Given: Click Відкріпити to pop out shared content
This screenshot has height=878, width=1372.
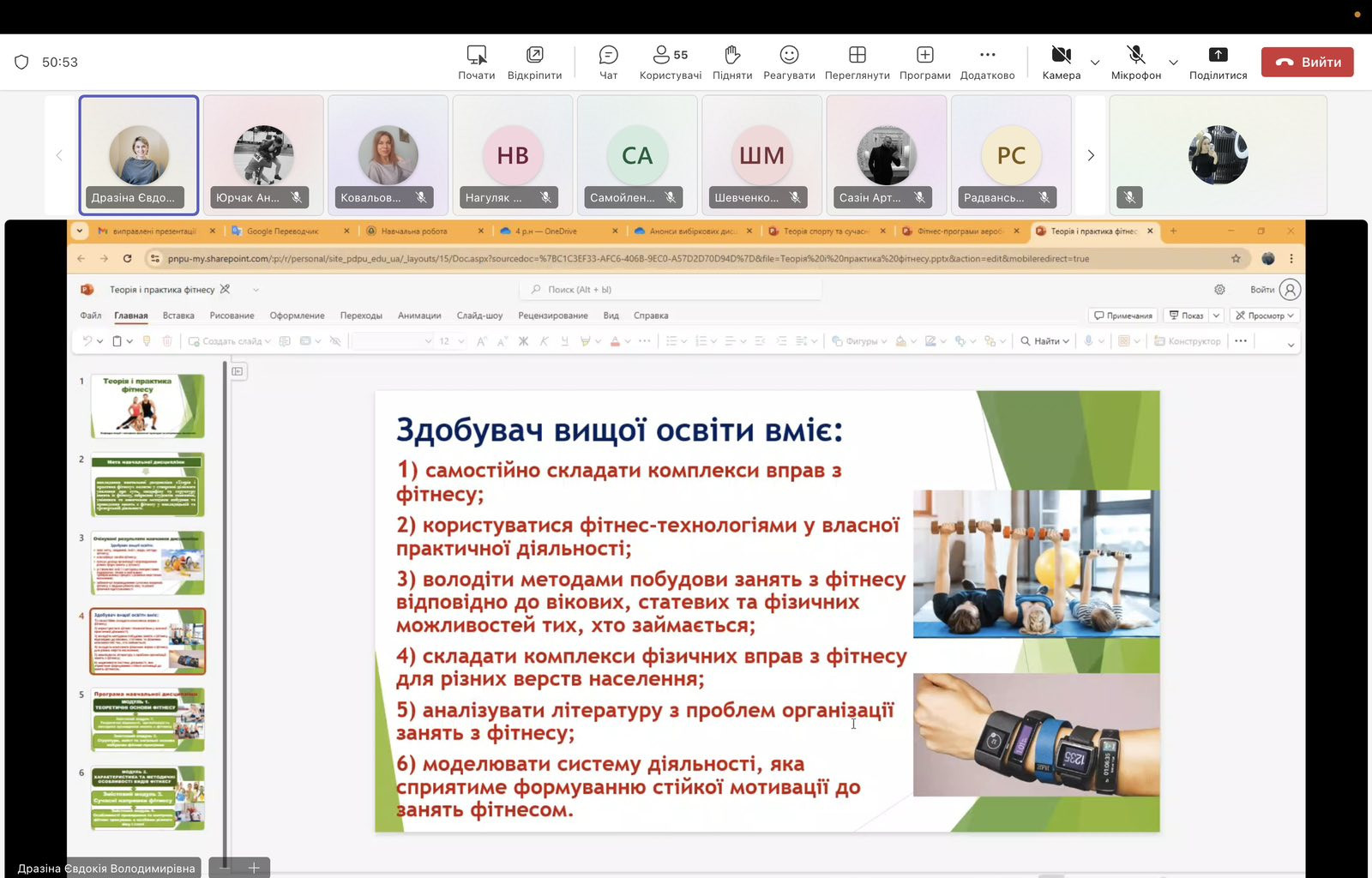Looking at the screenshot, I should (534, 63).
